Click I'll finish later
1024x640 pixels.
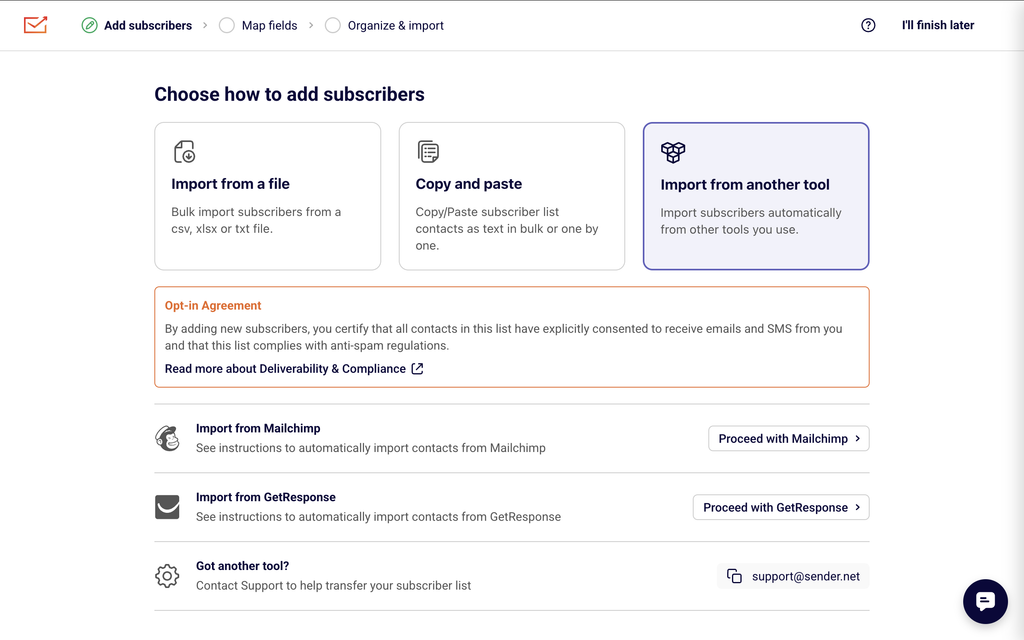(x=938, y=25)
